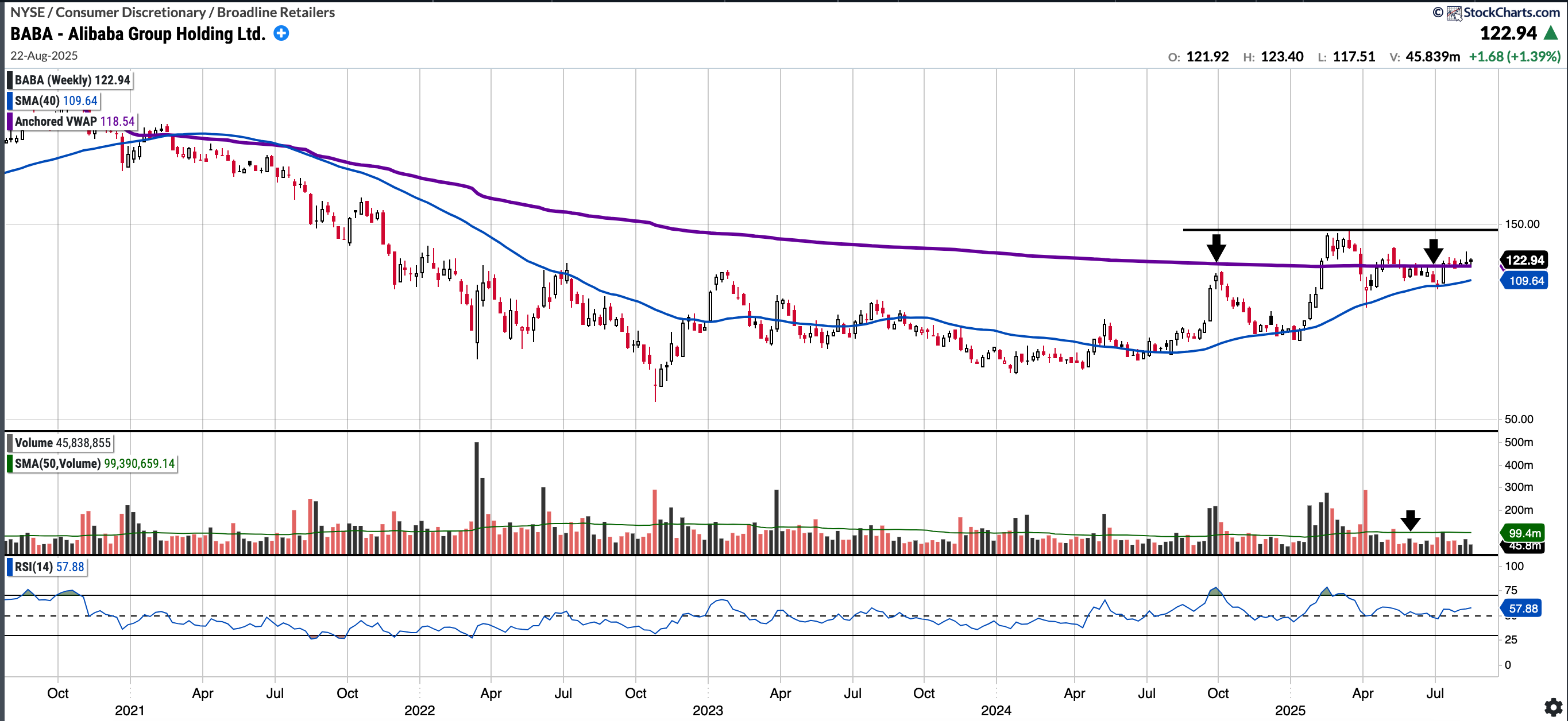
Task: Select the SMA(40) legend label
Action: coord(37,101)
